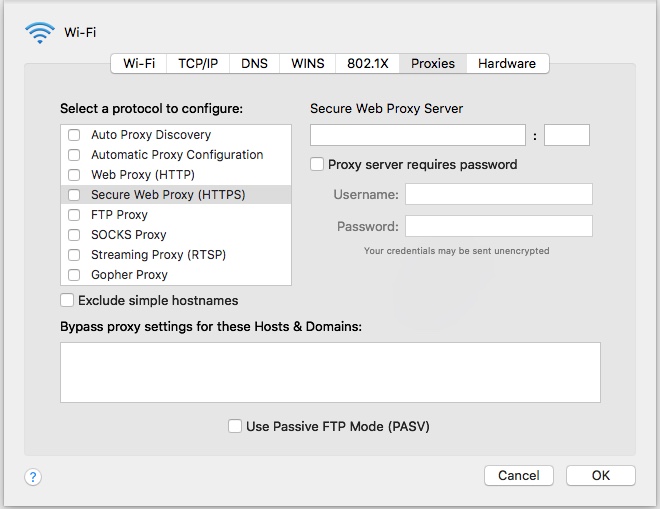
Task: Confirm settings with the OK button
Action: coord(600,475)
